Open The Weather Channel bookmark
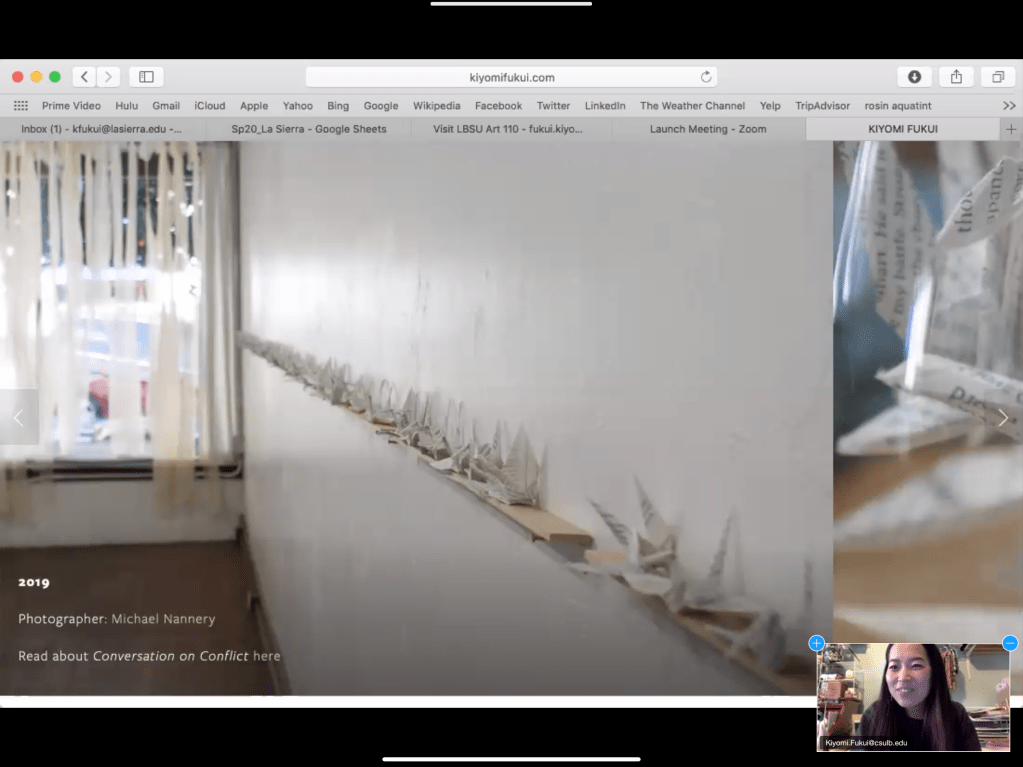The width and height of the screenshot is (1023, 767). [x=692, y=106]
